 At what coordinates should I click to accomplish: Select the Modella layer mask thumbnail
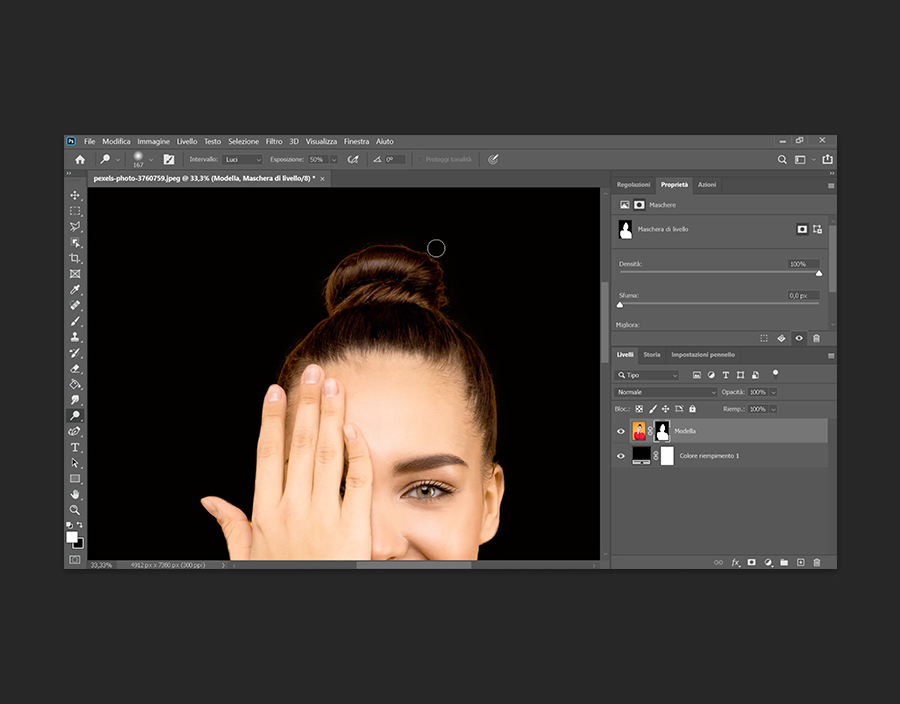click(662, 431)
